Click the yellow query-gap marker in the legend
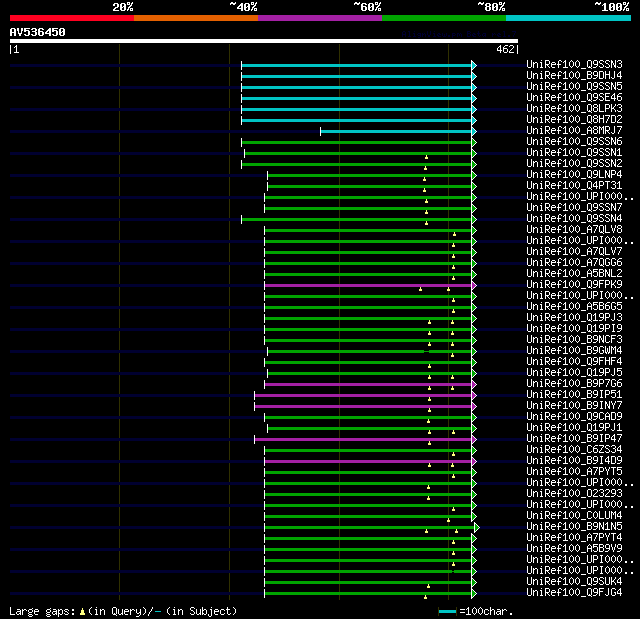 (x=82, y=612)
